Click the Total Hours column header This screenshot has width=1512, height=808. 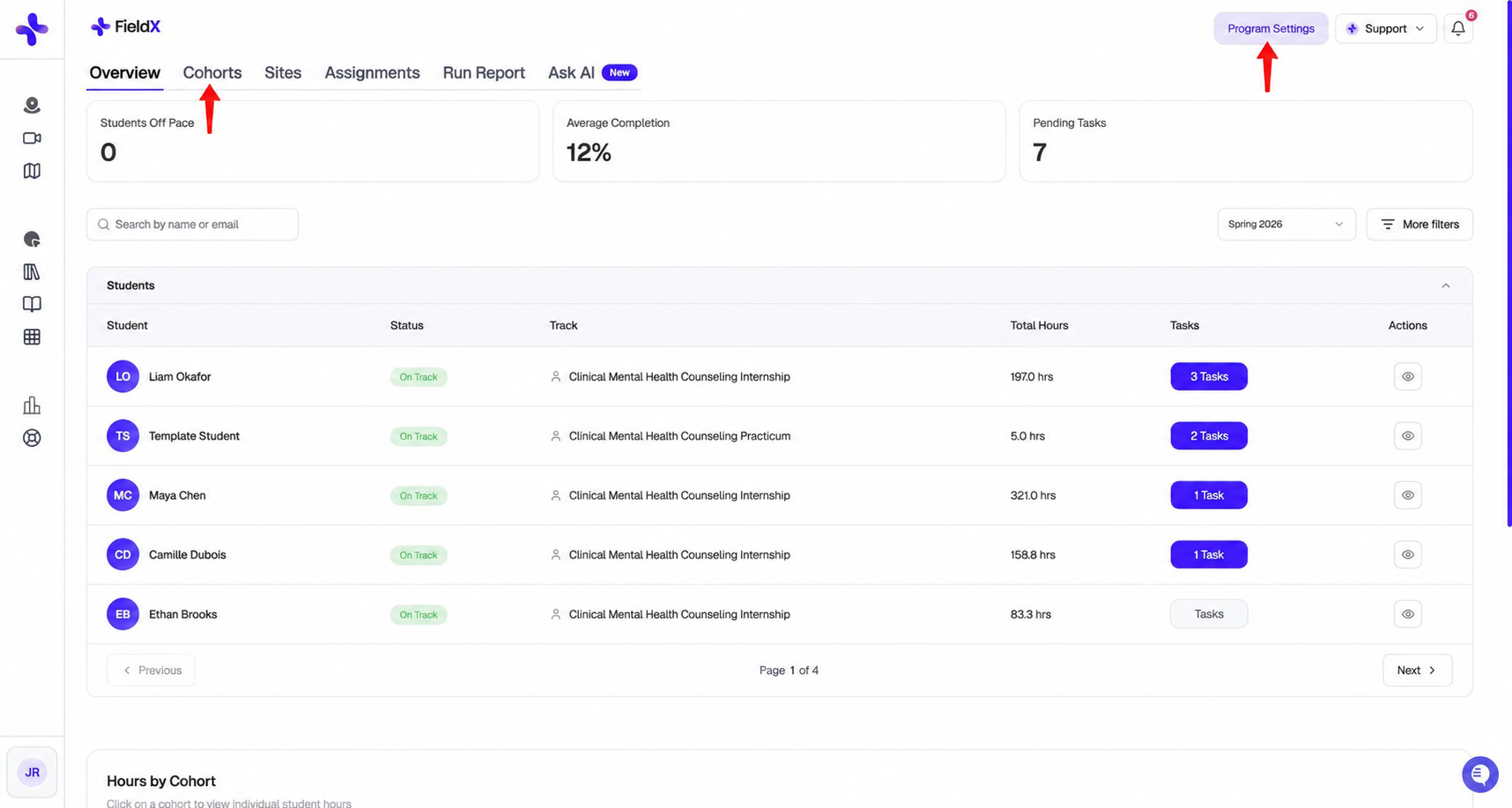[1039, 325]
